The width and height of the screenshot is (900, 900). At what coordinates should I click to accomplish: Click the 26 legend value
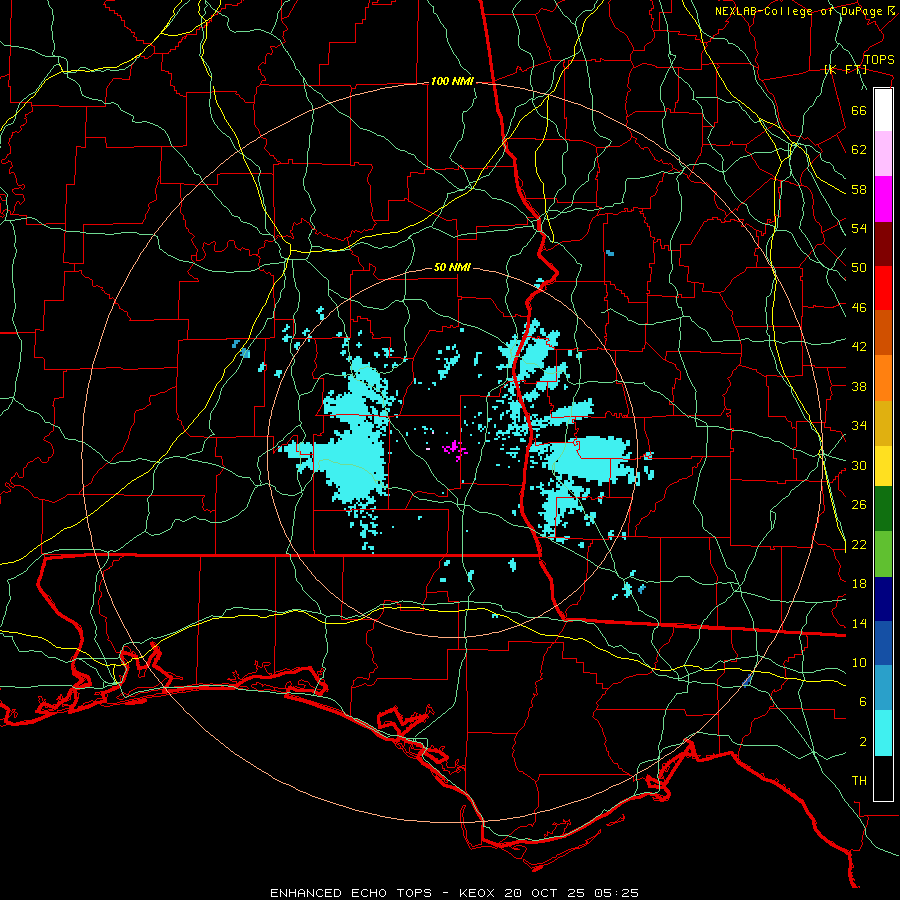coord(859,505)
